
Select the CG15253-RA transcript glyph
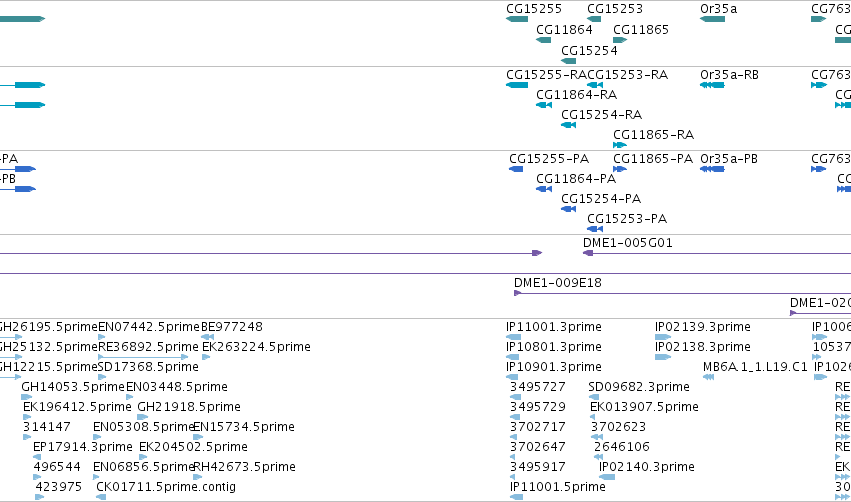point(595,85)
